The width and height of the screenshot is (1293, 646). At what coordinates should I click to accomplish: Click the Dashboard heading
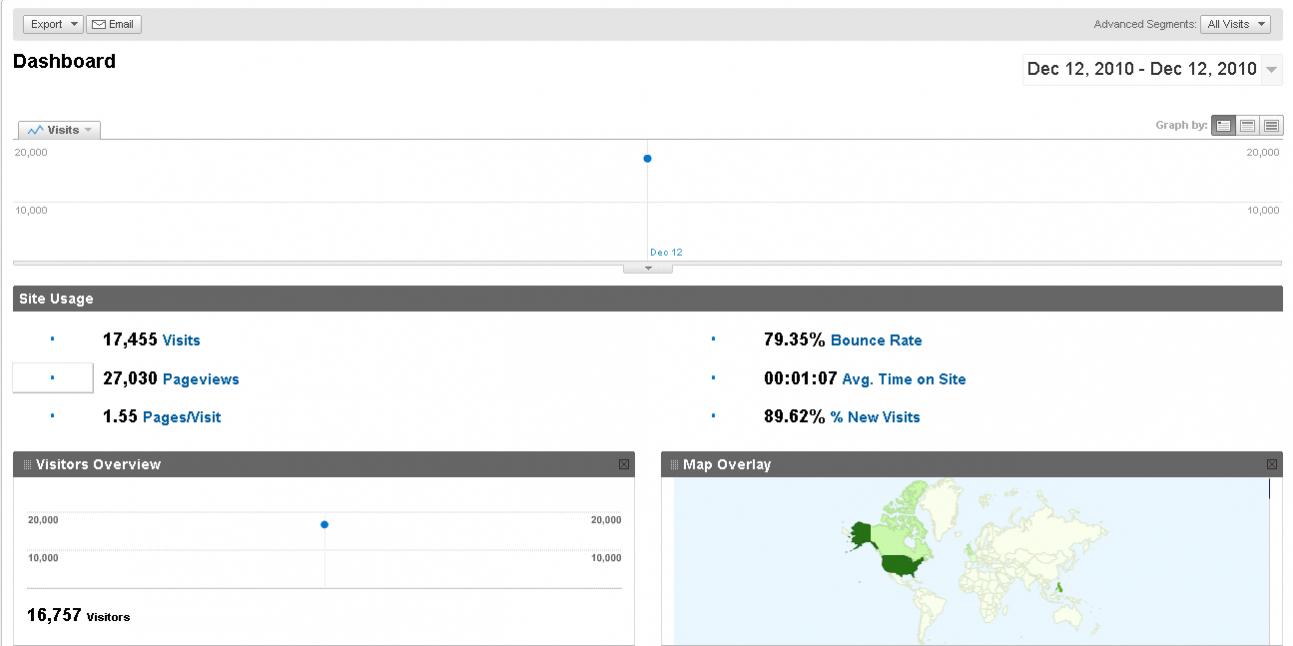click(x=64, y=61)
